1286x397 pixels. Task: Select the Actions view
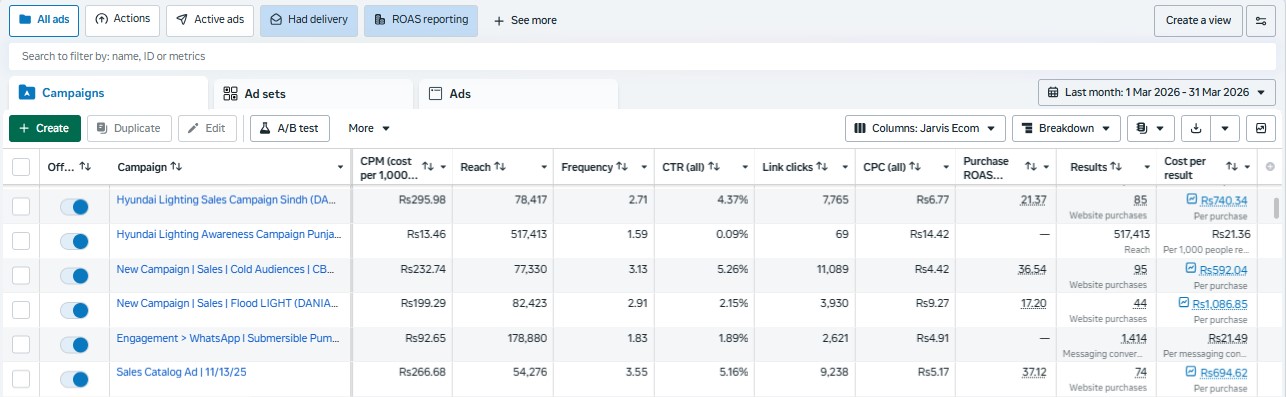pyautogui.click(x=122, y=20)
